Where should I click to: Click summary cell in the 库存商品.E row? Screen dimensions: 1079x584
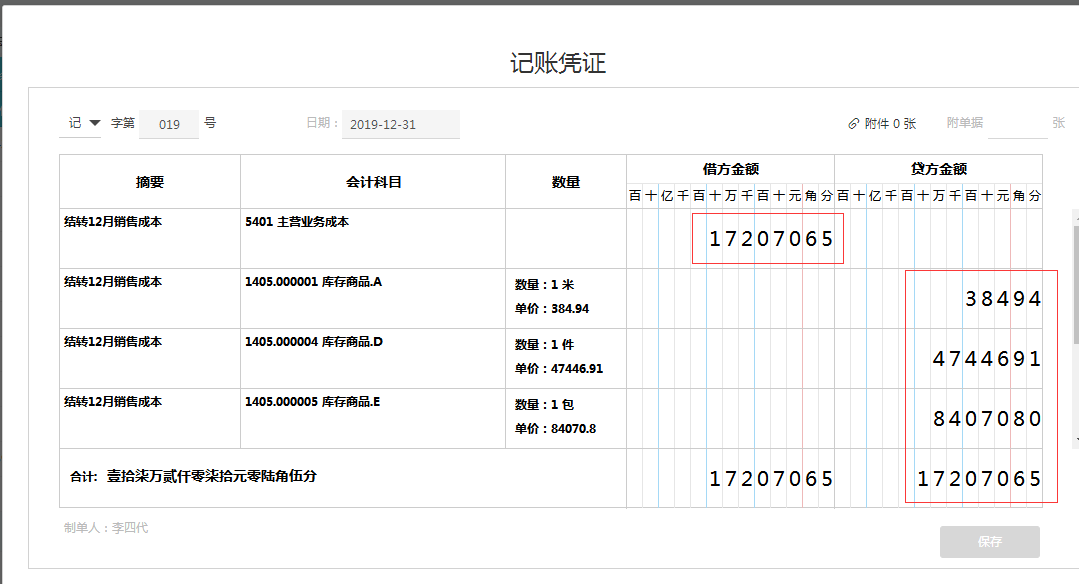point(150,418)
